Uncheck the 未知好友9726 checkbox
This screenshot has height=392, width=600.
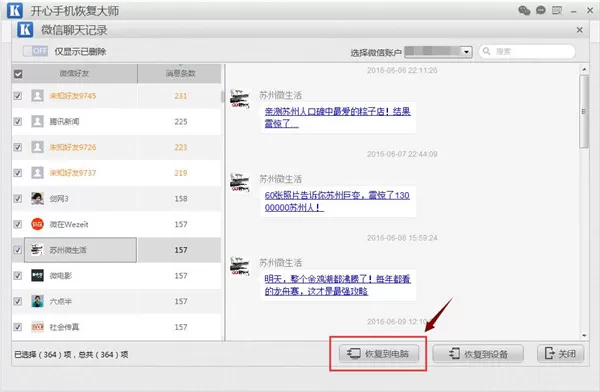coord(18,147)
